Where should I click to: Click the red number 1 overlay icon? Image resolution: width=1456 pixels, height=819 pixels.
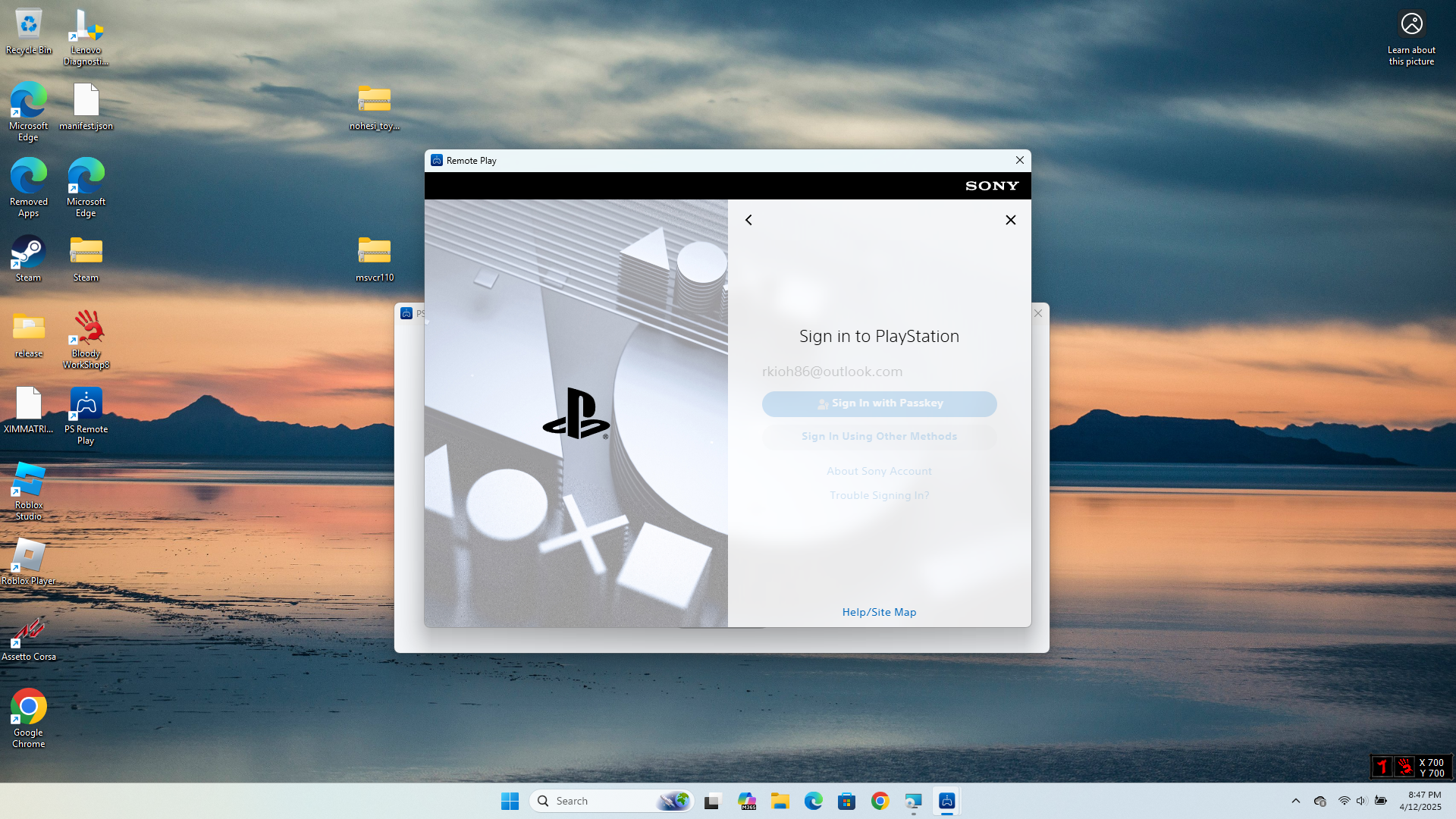click(x=1382, y=767)
